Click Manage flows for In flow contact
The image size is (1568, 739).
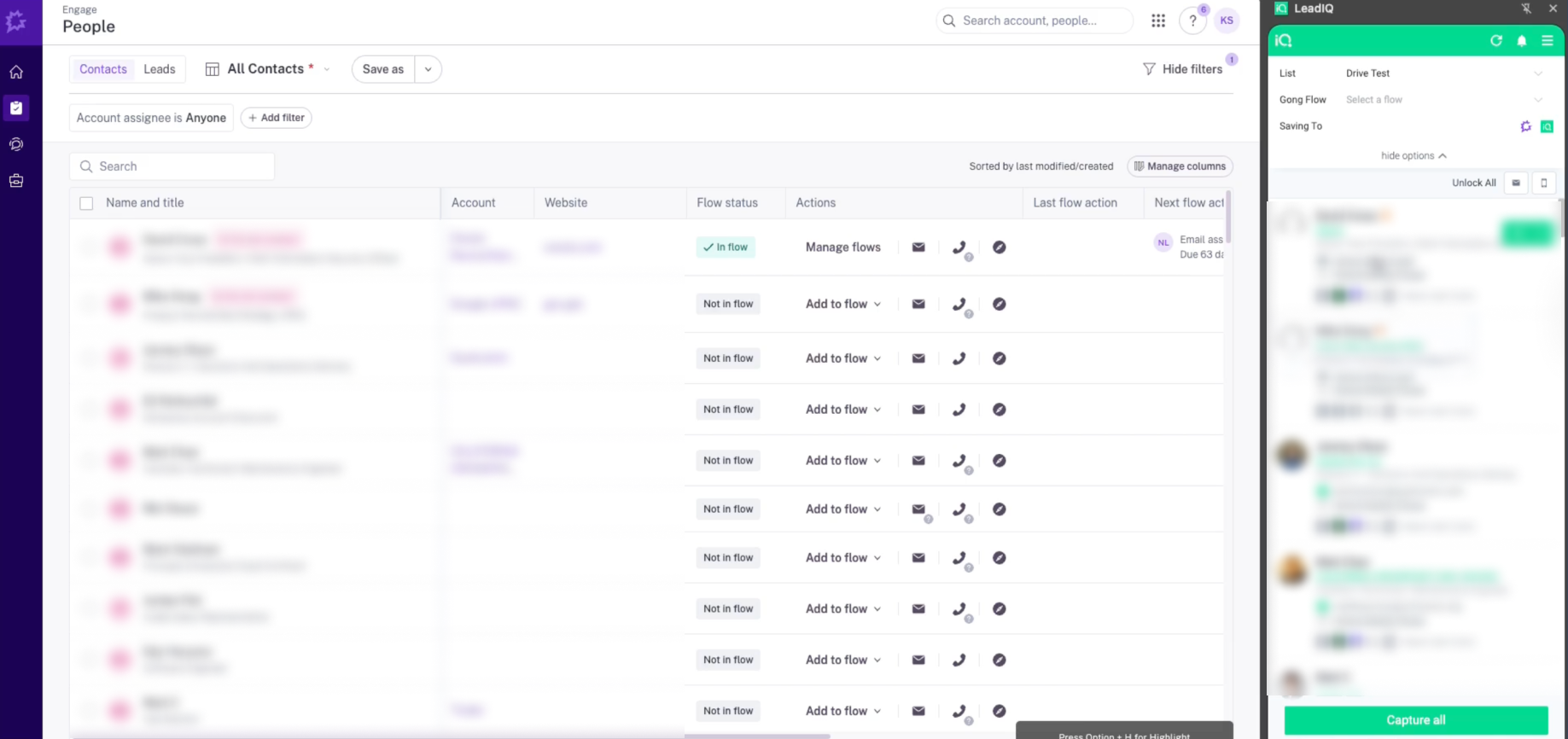[x=843, y=247]
